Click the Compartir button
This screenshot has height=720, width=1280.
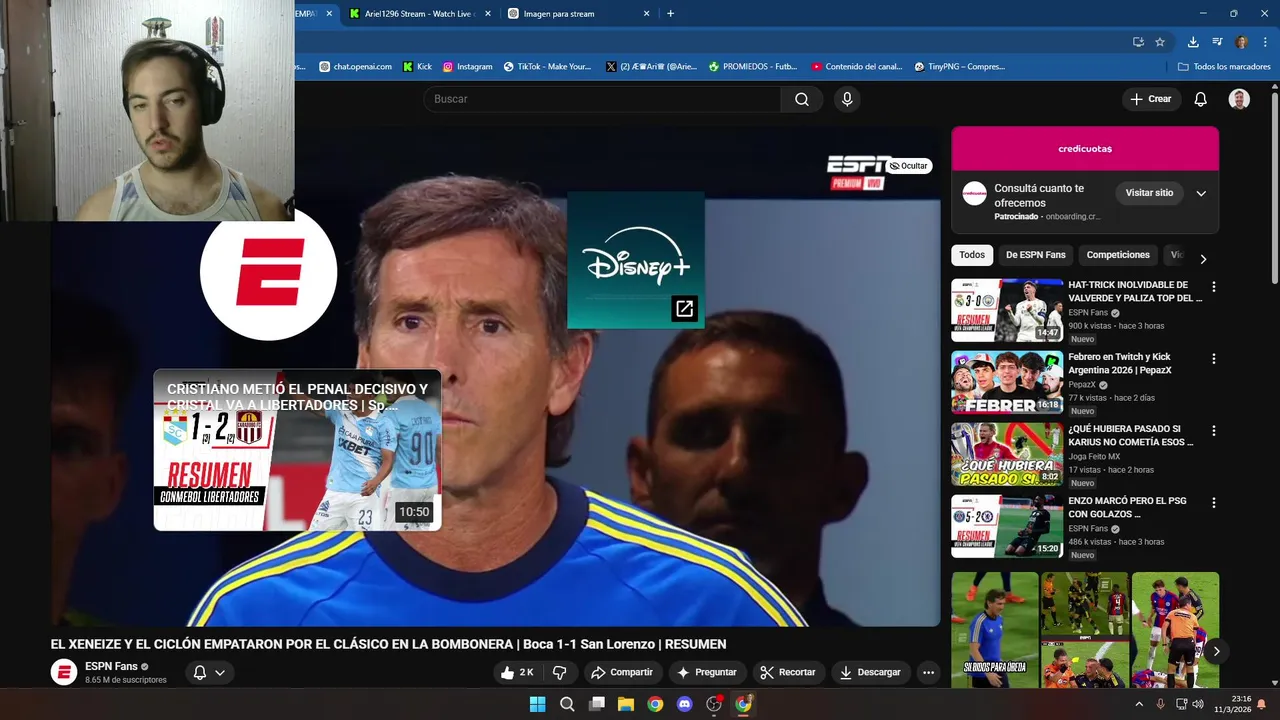click(x=621, y=672)
